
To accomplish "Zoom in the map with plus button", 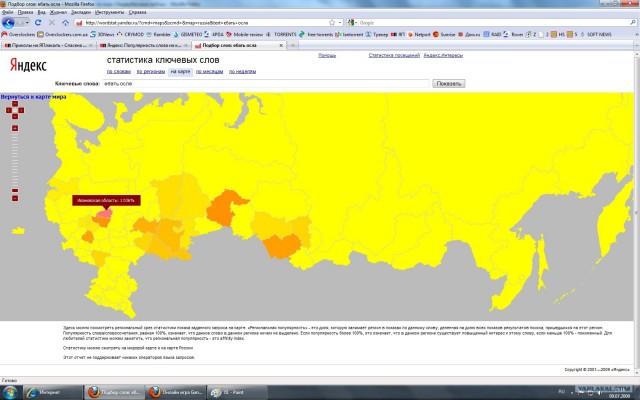I will tap(15, 128).
